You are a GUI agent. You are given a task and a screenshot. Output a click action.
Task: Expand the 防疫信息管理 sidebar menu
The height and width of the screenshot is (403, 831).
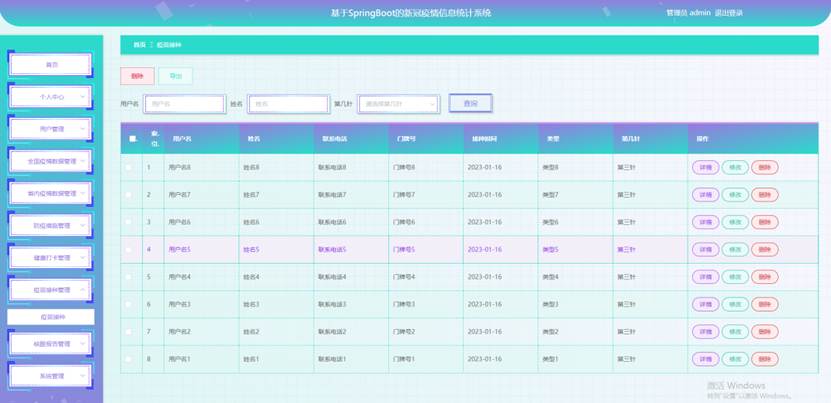(51, 225)
